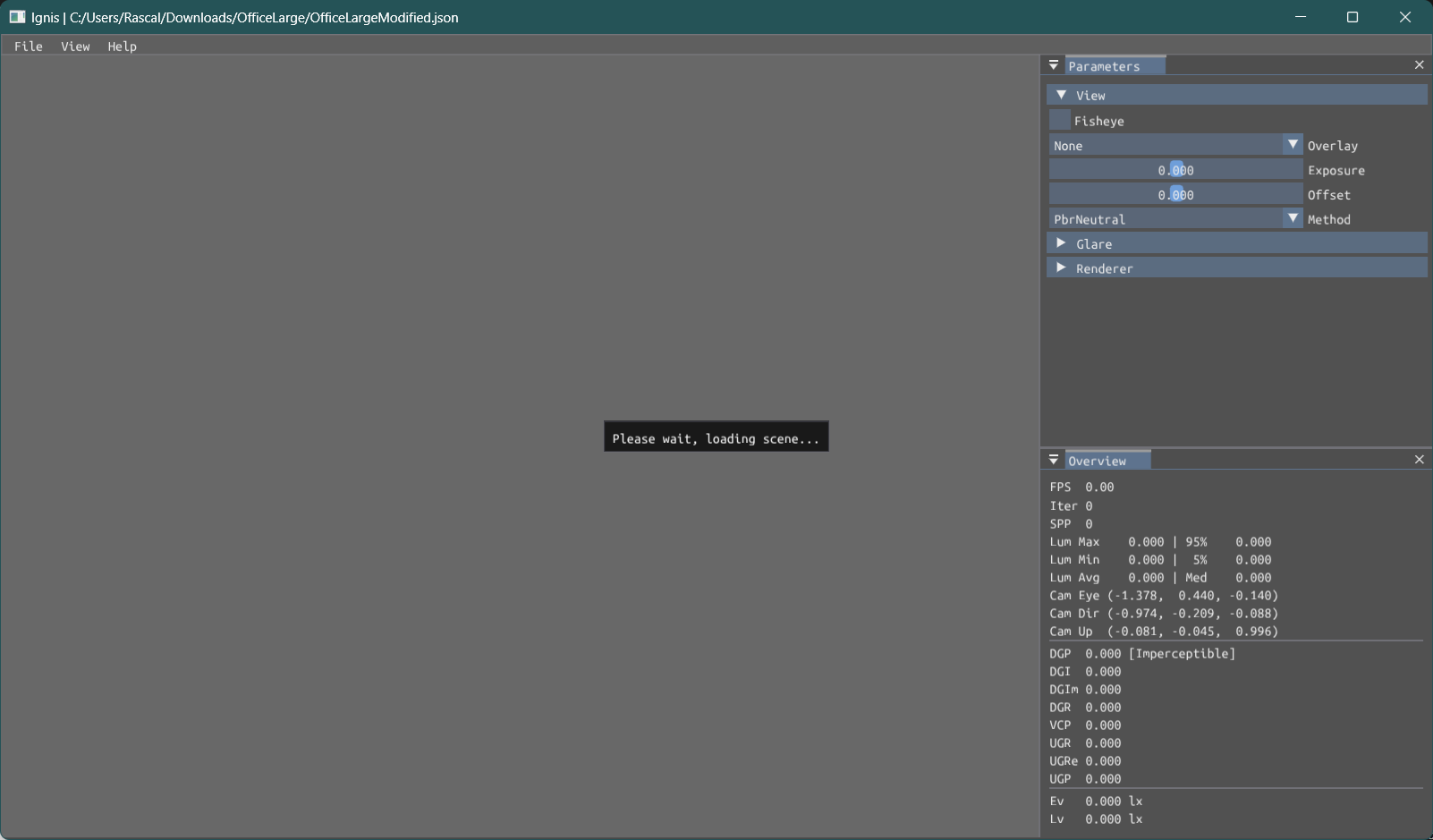Viewport: 1433px width, 840px height.
Task: Open the Help menu
Action: 123,47
